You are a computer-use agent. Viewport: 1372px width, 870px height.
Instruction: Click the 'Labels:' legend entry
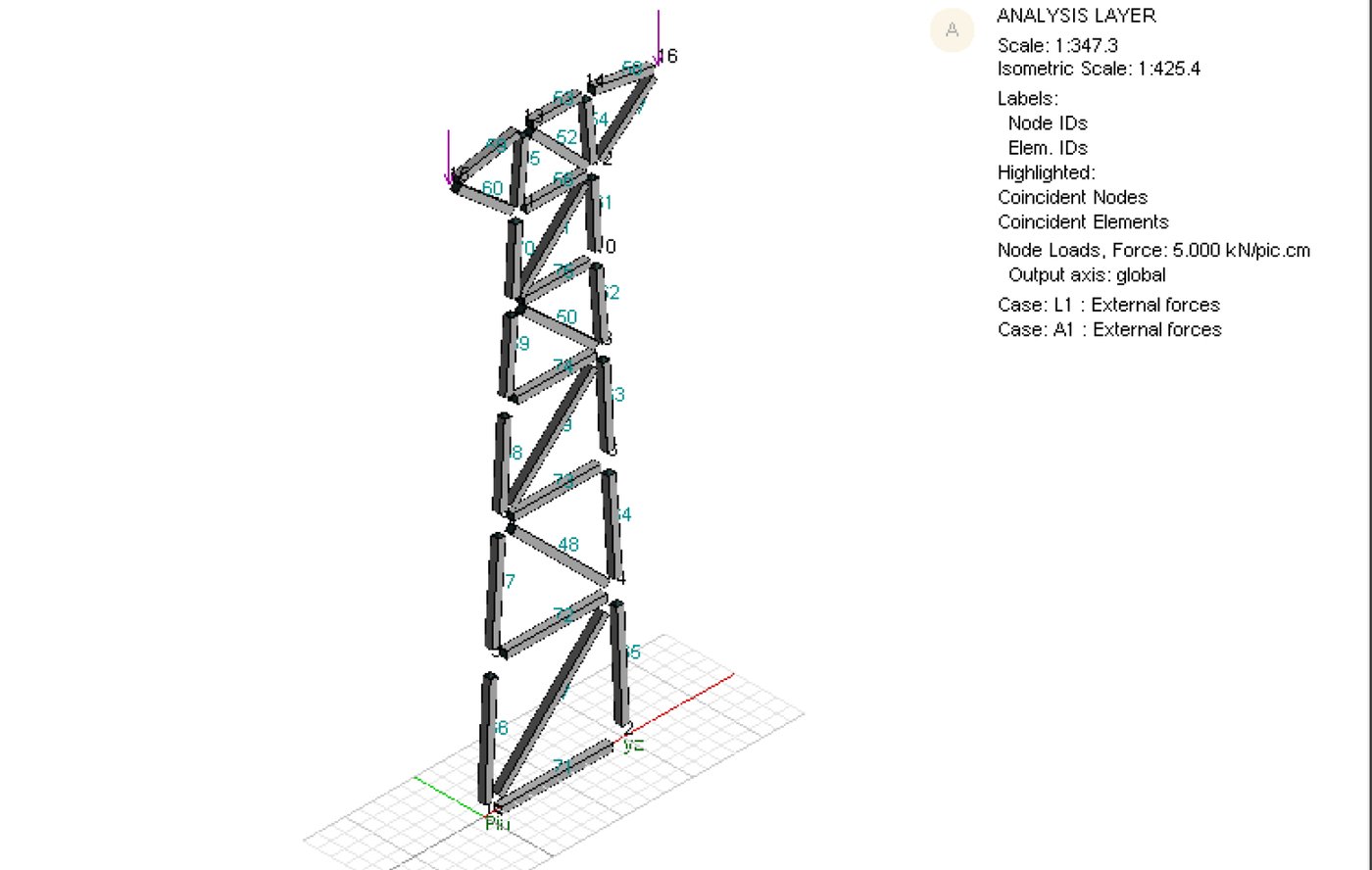tap(1028, 99)
